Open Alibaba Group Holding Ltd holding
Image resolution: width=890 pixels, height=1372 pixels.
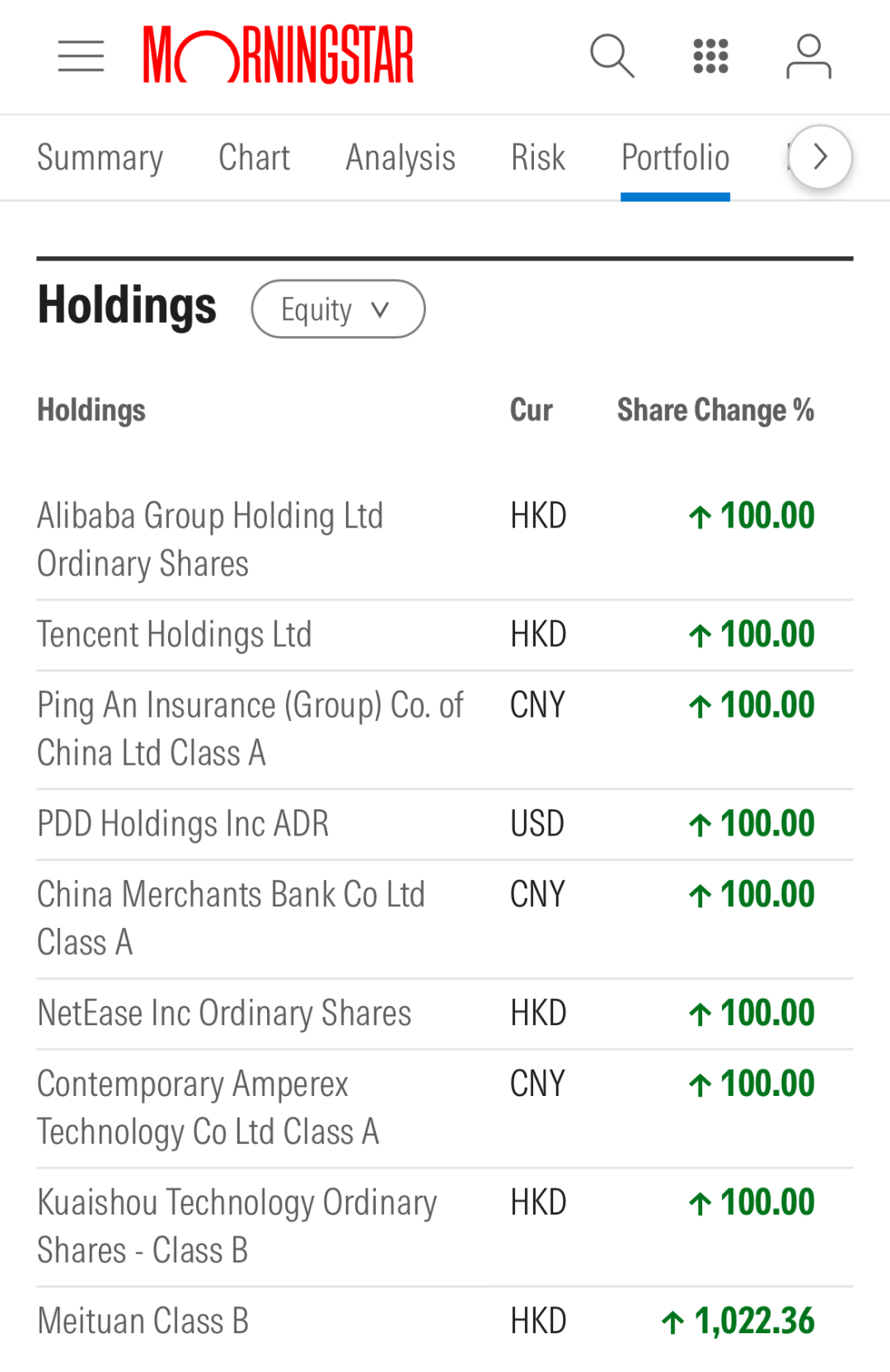pyautogui.click(x=210, y=539)
